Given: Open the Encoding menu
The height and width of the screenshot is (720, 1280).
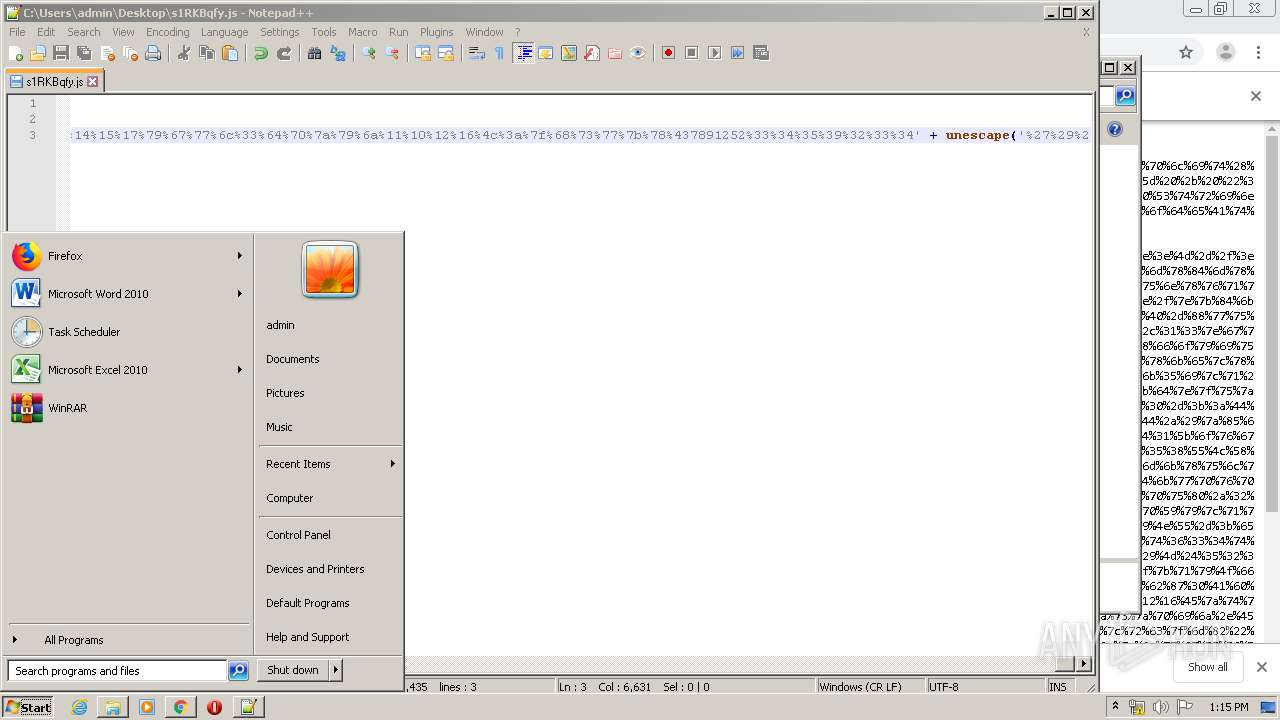Looking at the screenshot, I should [x=167, y=32].
